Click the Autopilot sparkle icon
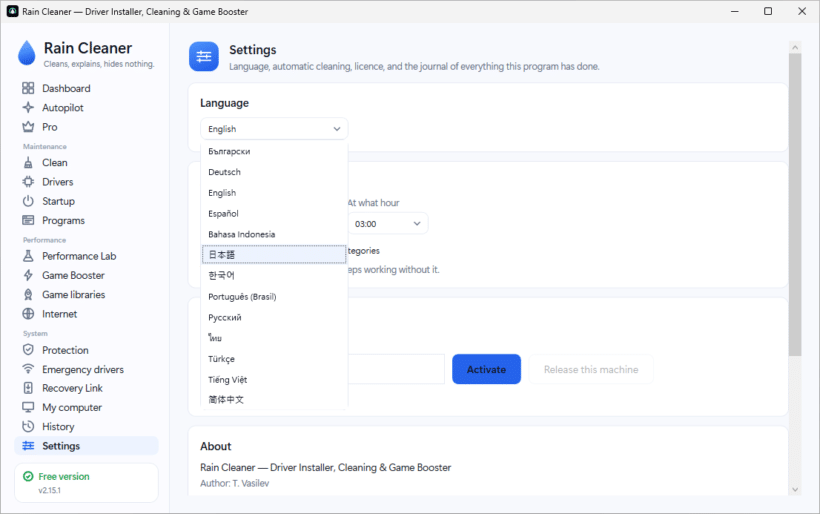Viewport: 820px width, 514px height. (28, 107)
